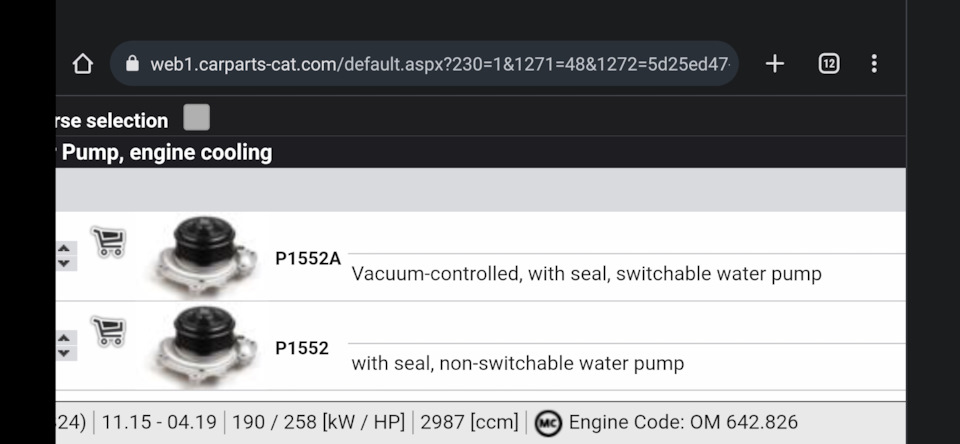
Task: Decrease quantity for P1552A pump
Action: 64,263
